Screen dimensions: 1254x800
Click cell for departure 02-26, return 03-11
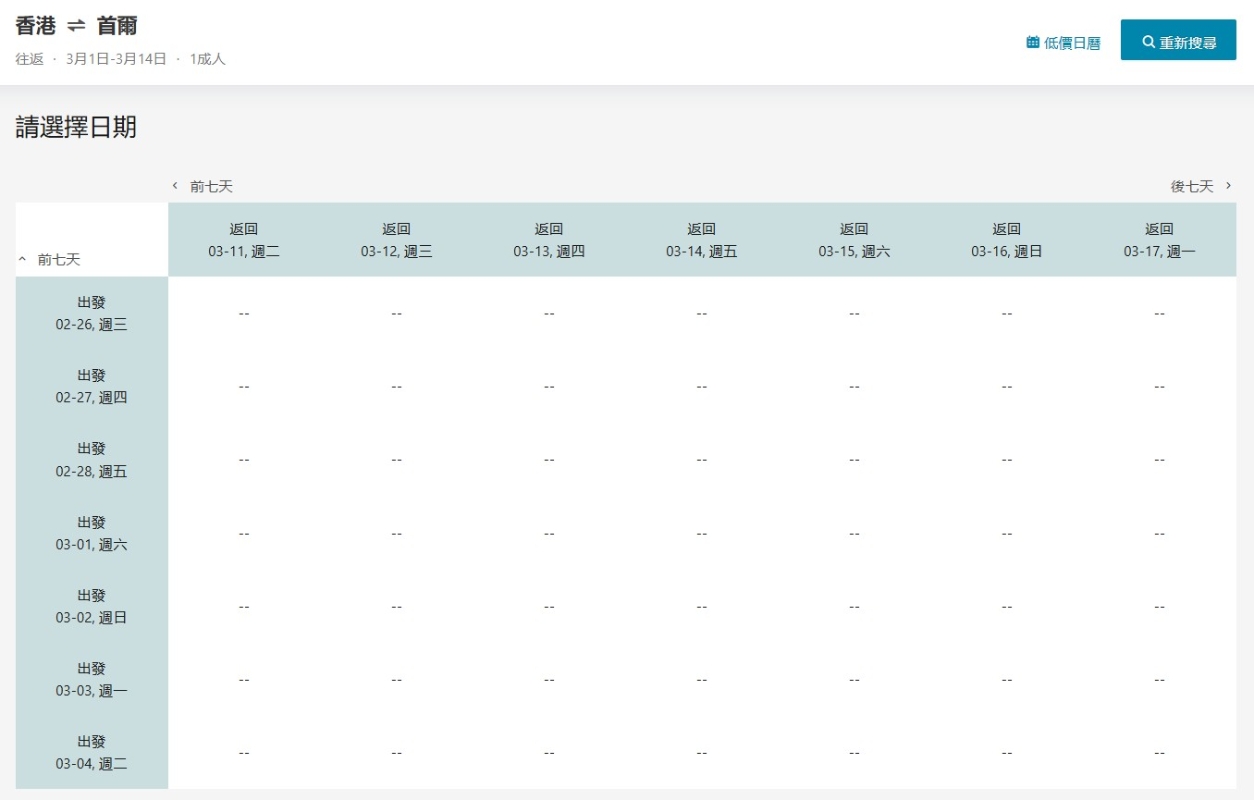(244, 313)
